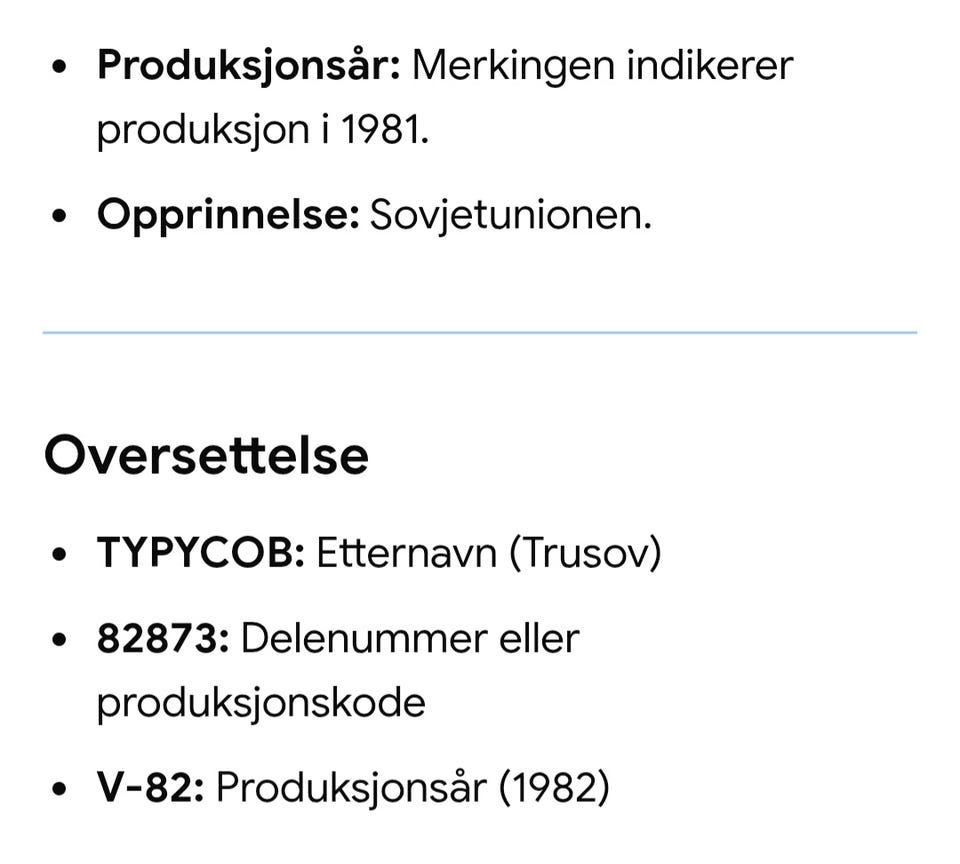Click the text 'produksjon i 1981.'
Image resolution: width=960 pixels, height=864 pixels.
coord(263,130)
